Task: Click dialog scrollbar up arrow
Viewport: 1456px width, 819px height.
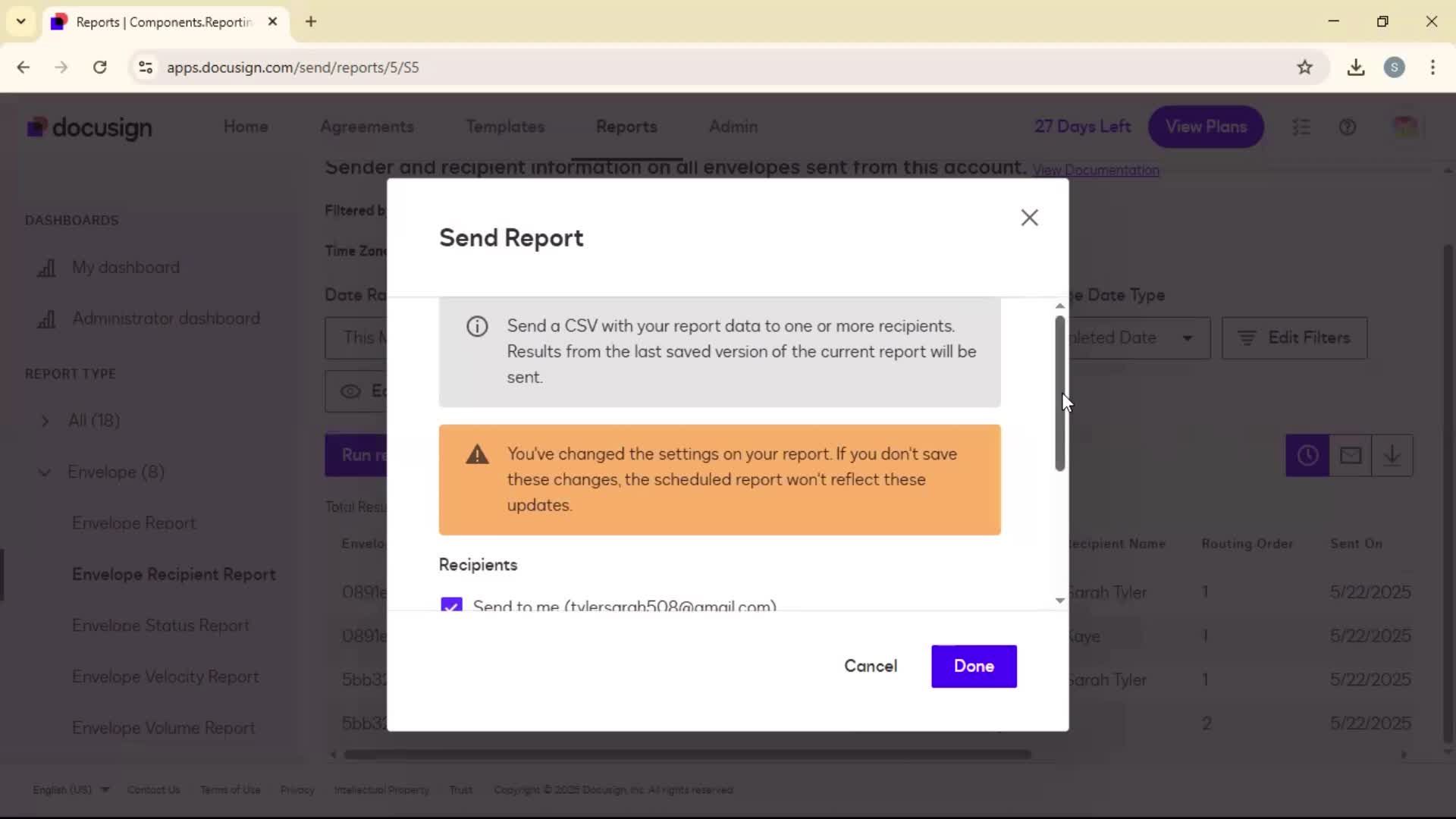Action: 1059,306
